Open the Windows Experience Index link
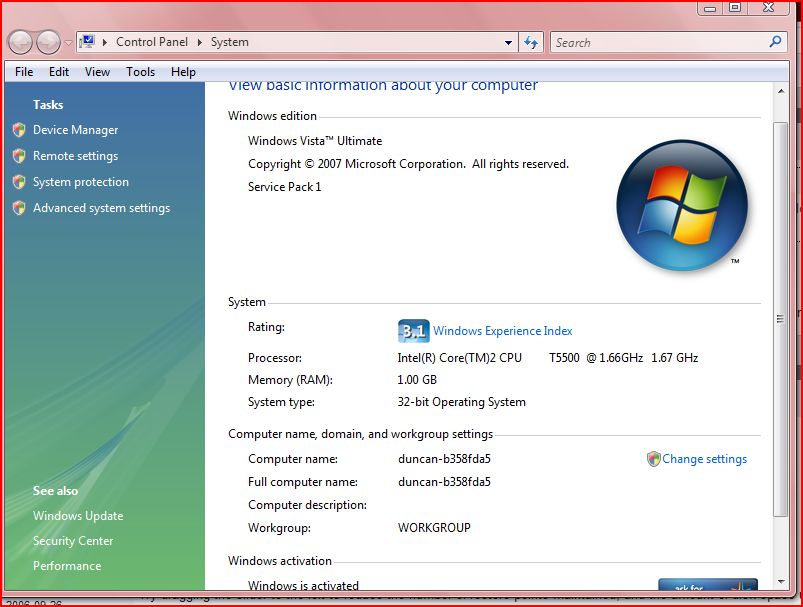803x607 pixels. pyautogui.click(x=503, y=331)
